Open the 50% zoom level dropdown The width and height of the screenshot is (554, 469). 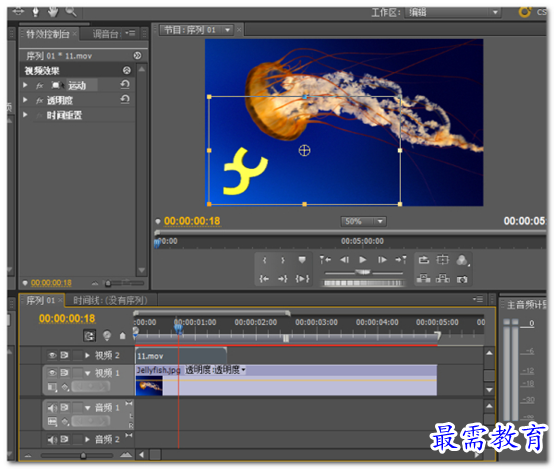pos(364,222)
